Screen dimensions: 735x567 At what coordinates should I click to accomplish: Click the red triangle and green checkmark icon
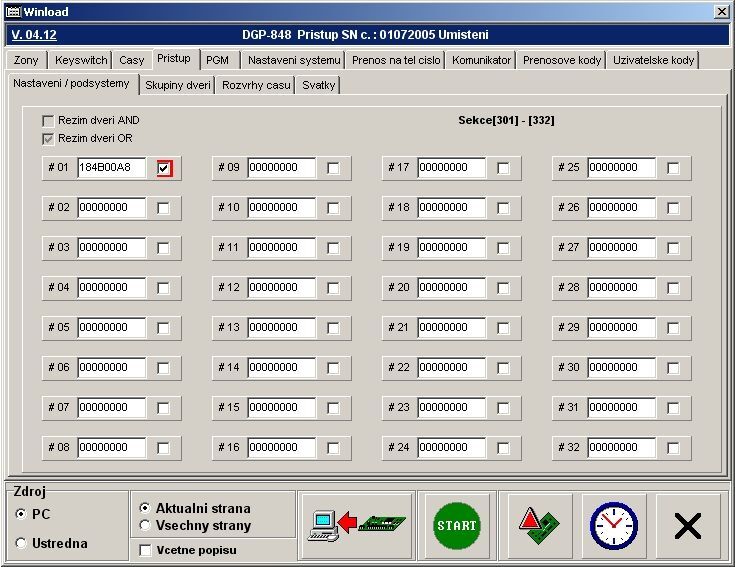(x=538, y=525)
